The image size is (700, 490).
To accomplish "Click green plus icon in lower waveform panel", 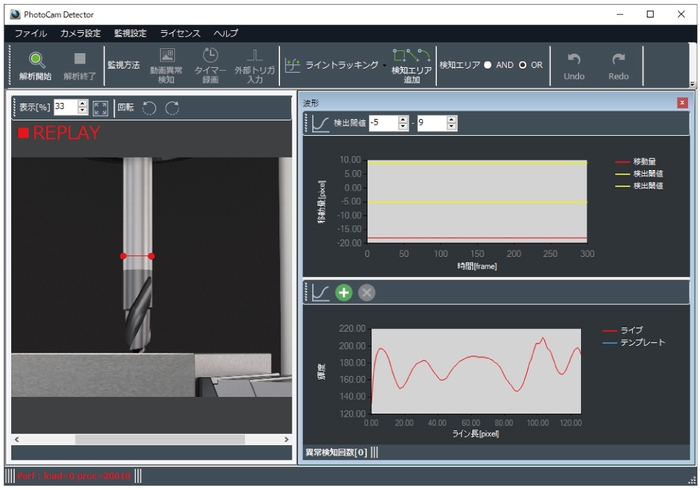I will (344, 292).
